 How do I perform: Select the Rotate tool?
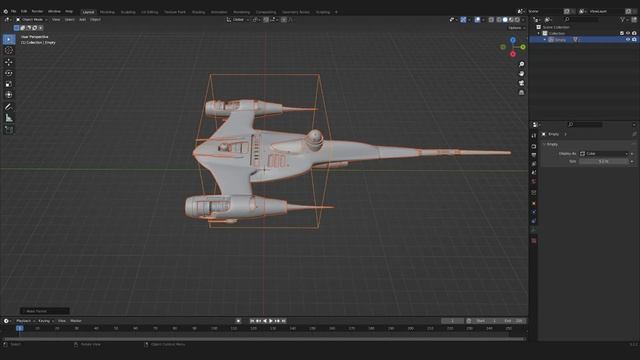[x=9, y=73]
